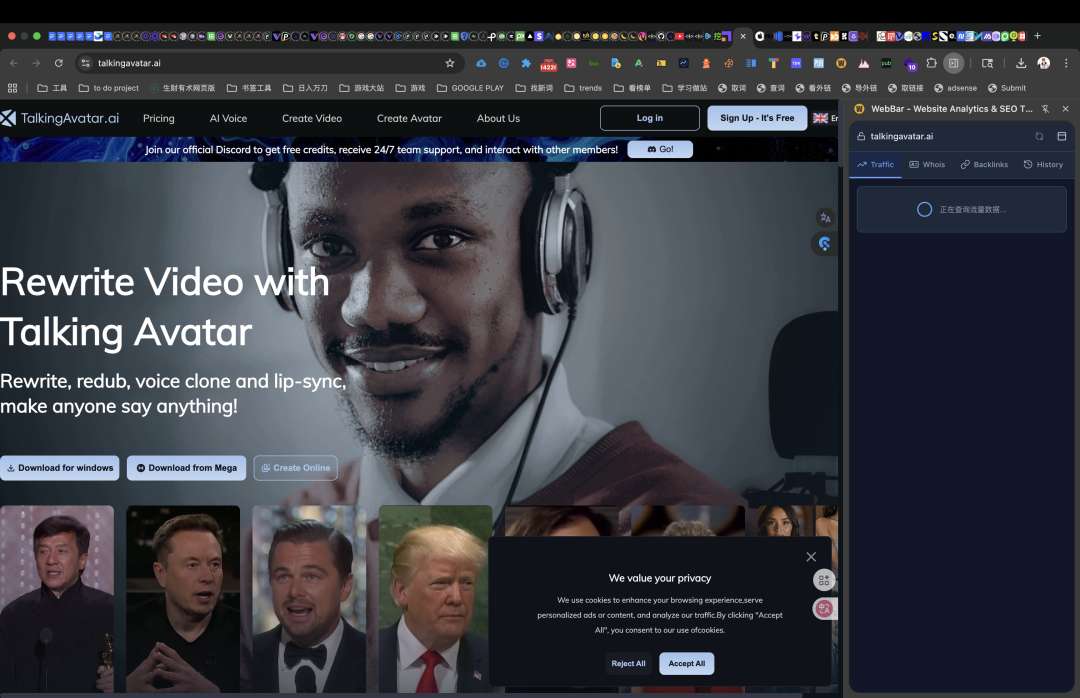
Task: Open the Create Video menu item
Action: click(312, 119)
